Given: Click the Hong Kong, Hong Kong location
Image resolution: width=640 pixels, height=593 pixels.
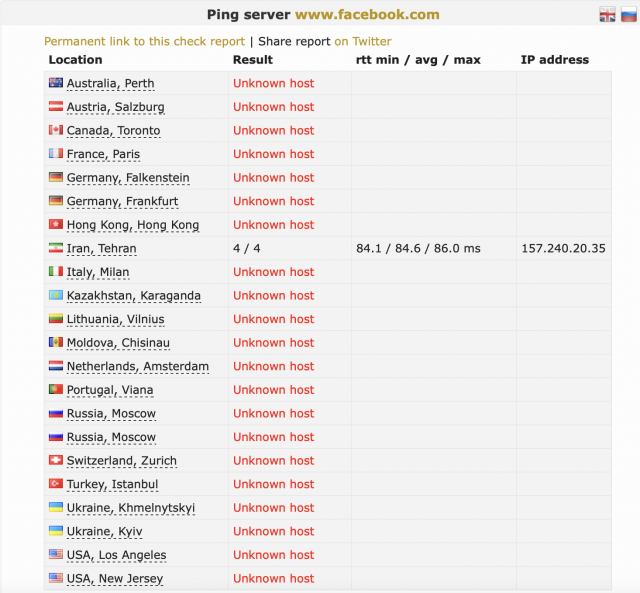Looking at the screenshot, I should [132, 225].
